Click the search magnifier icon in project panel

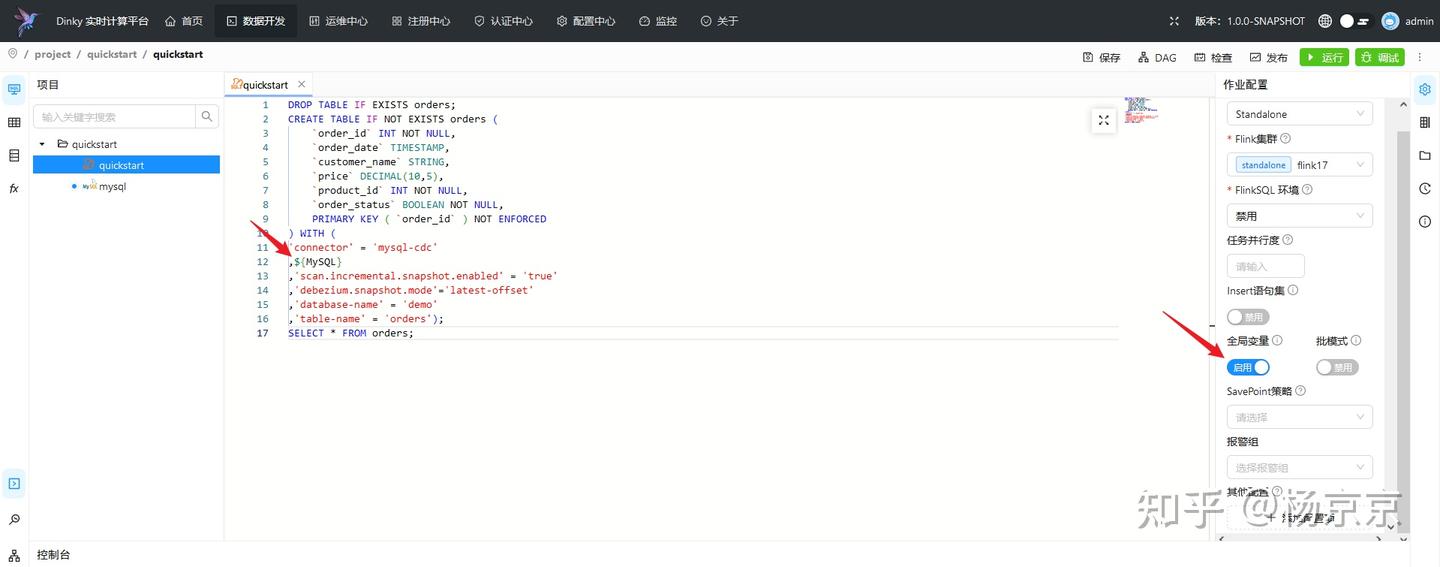[x=207, y=117]
